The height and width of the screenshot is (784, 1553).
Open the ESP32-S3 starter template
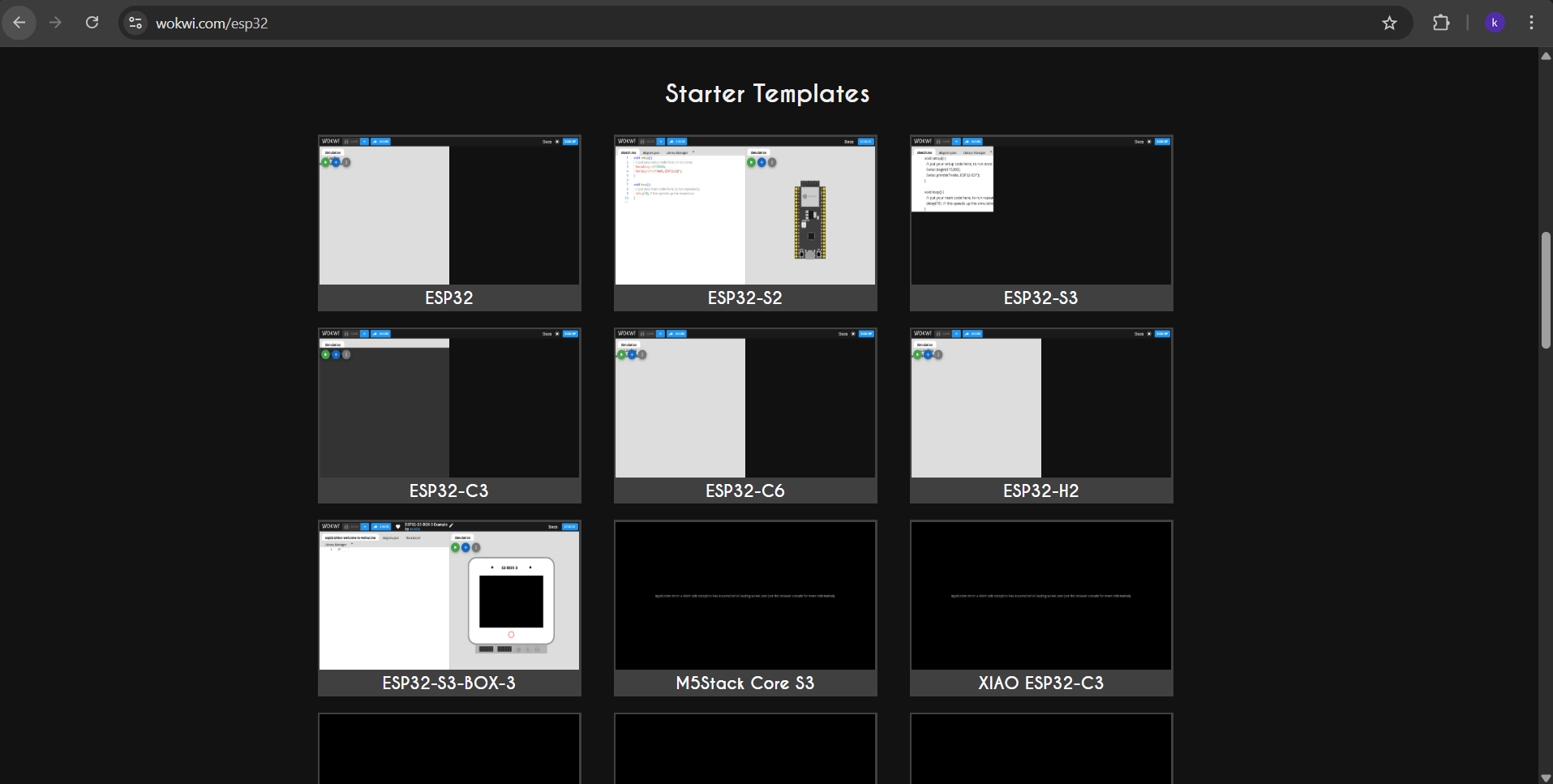point(1041,223)
